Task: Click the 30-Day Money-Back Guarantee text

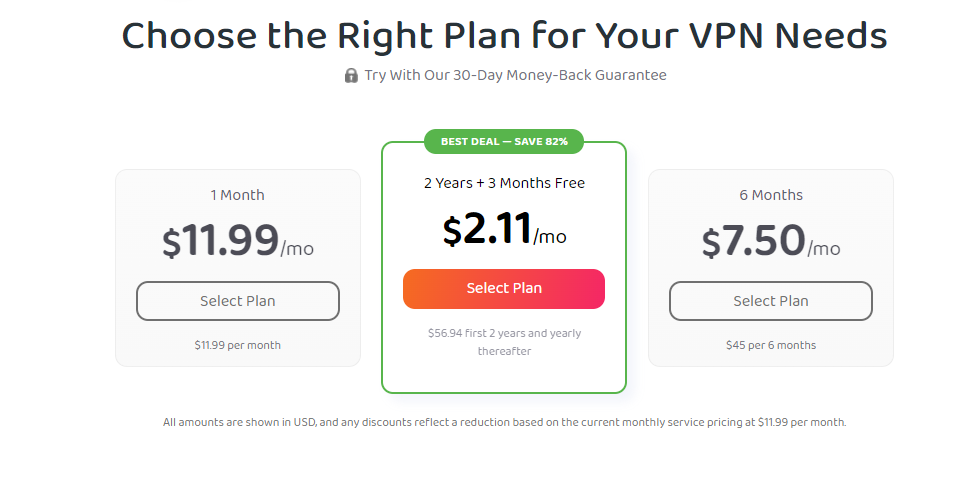Action: click(514, 75)
